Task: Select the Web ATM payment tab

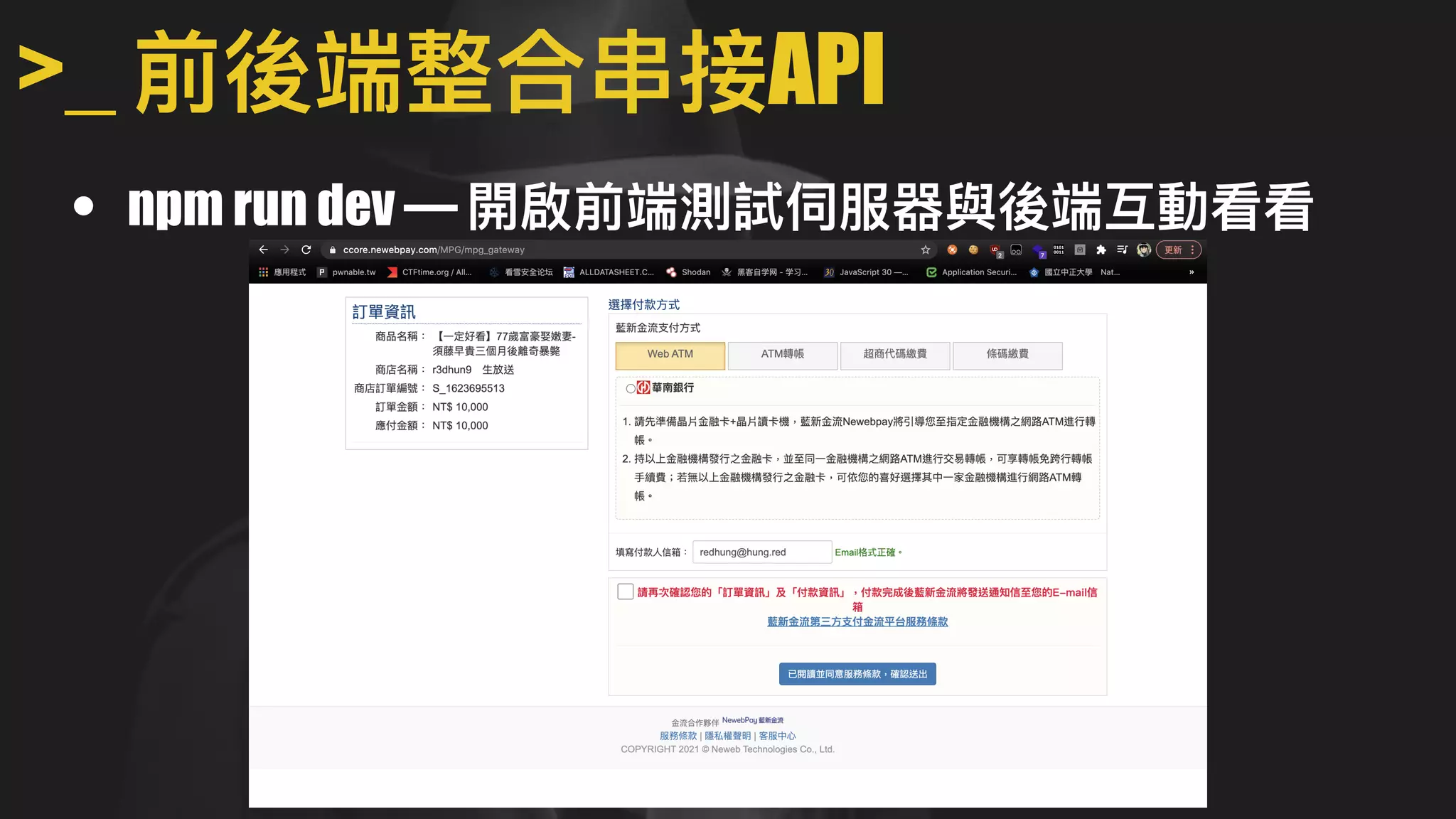Action: [x=670, y=355]
